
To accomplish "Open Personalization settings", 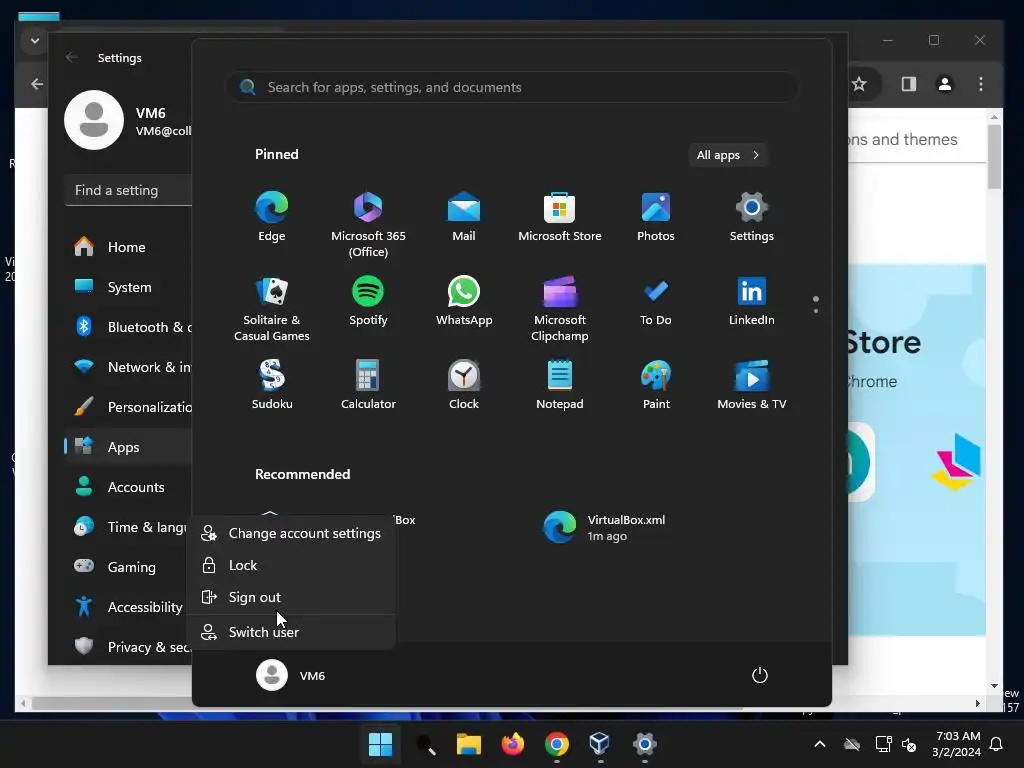I will (x=129, y=408).
